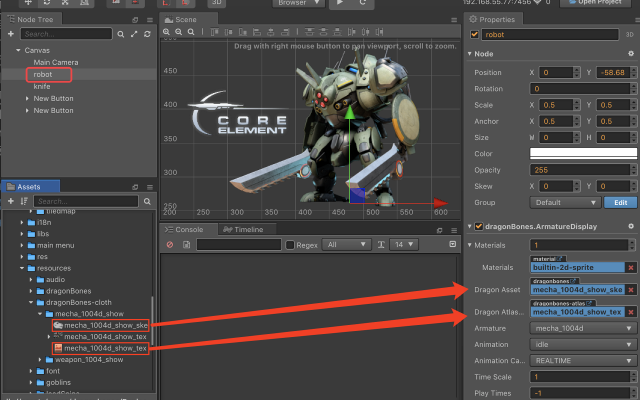Screen dimensions: 640x400
Task: Add a new node in Node Tree
Action: (x=11, y=34)
